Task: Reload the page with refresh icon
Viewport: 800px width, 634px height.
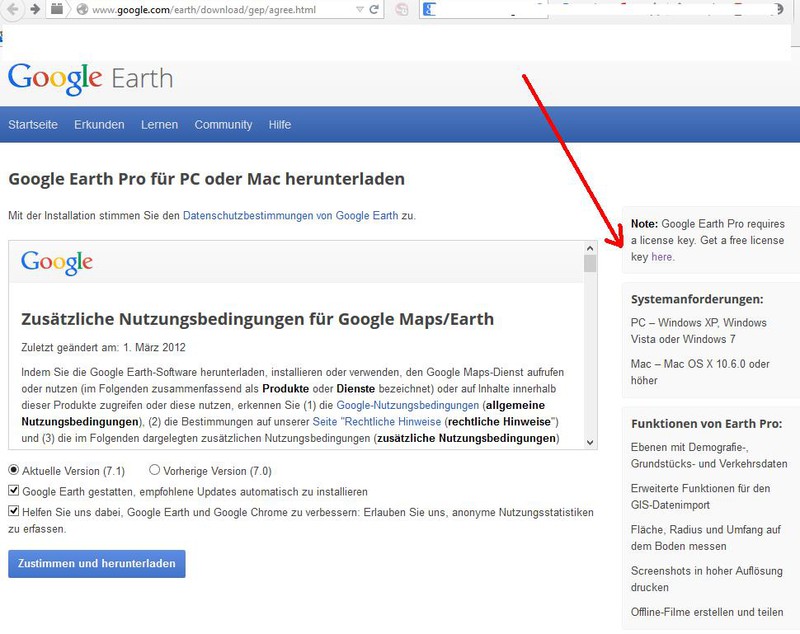Action: point(374,10)
